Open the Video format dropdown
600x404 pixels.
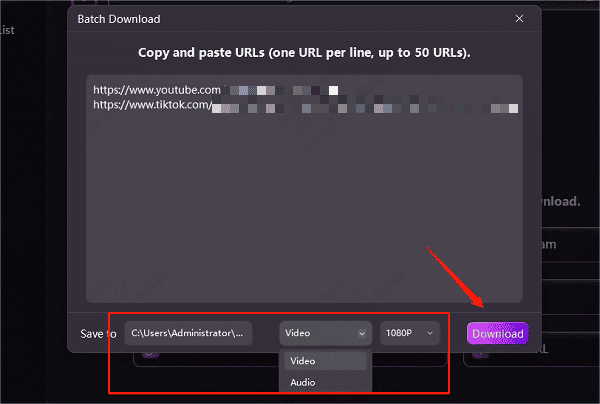[x=324, y=333]
